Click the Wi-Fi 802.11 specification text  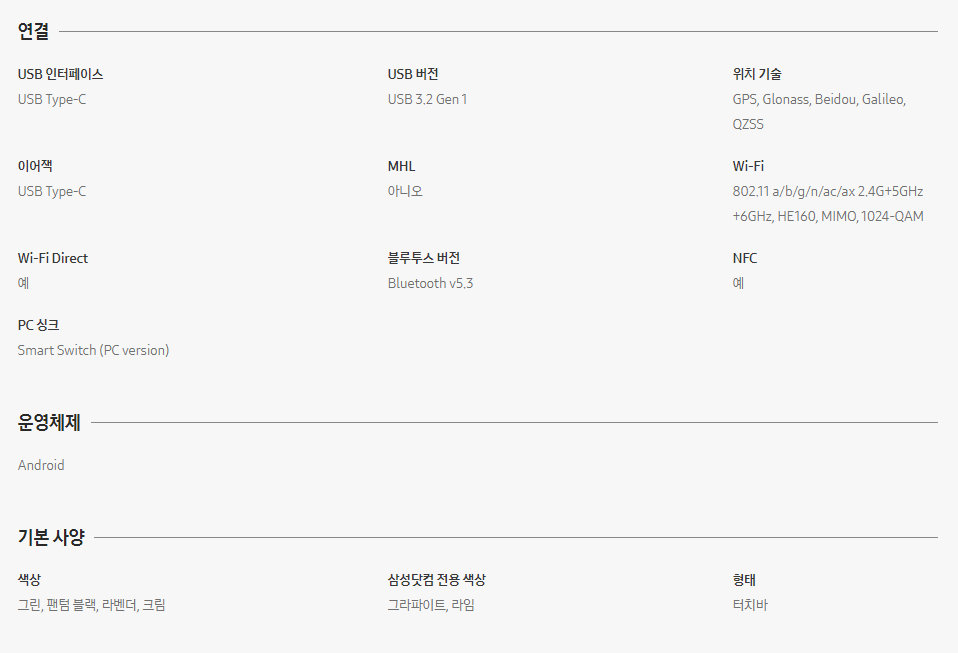point(828,203)
